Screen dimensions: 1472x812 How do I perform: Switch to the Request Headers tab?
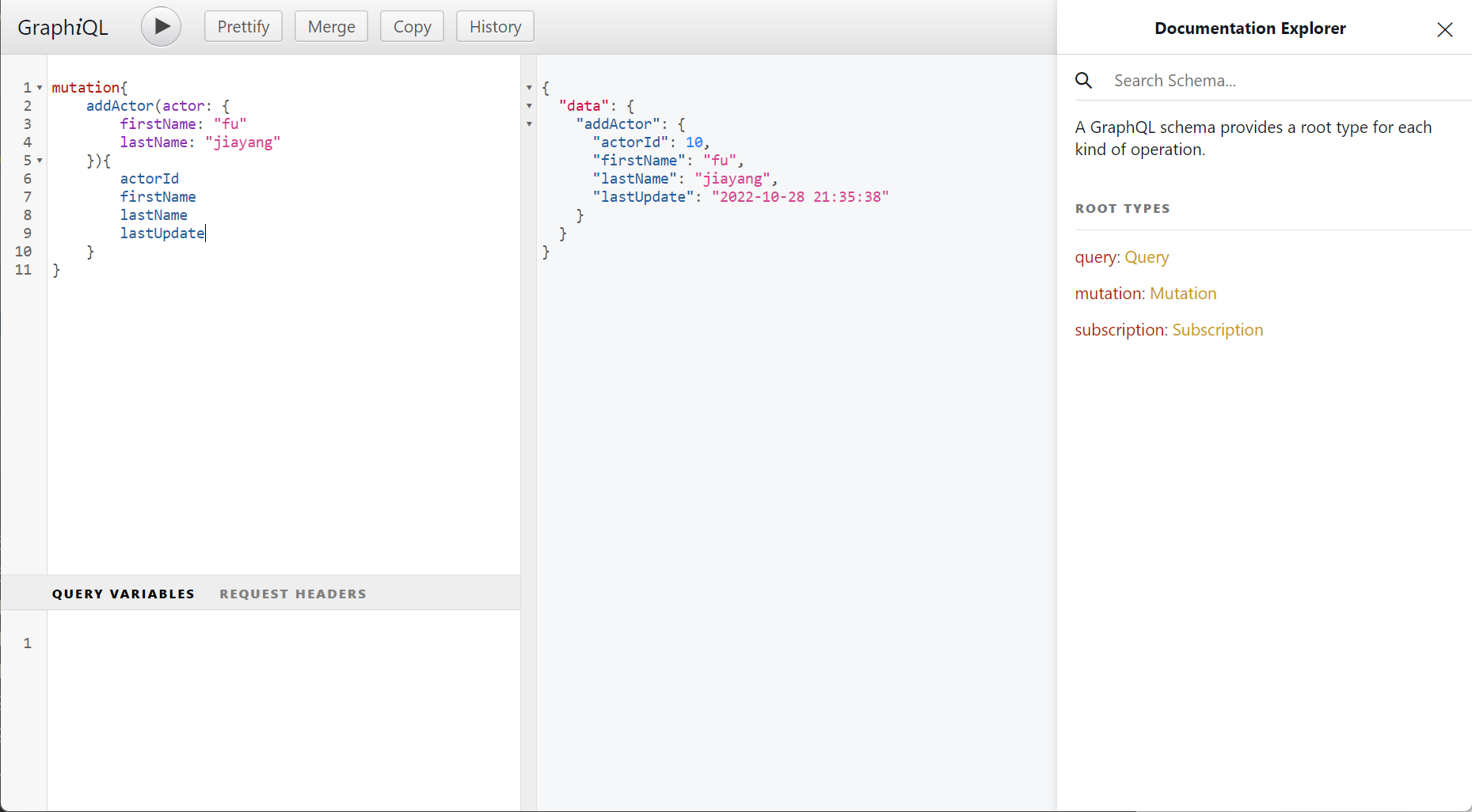(x=293, y=594)
